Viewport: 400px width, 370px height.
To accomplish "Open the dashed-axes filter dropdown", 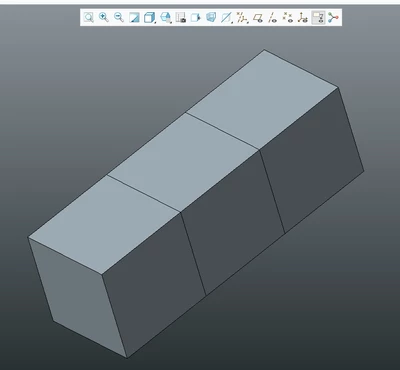I will (242, 17).
